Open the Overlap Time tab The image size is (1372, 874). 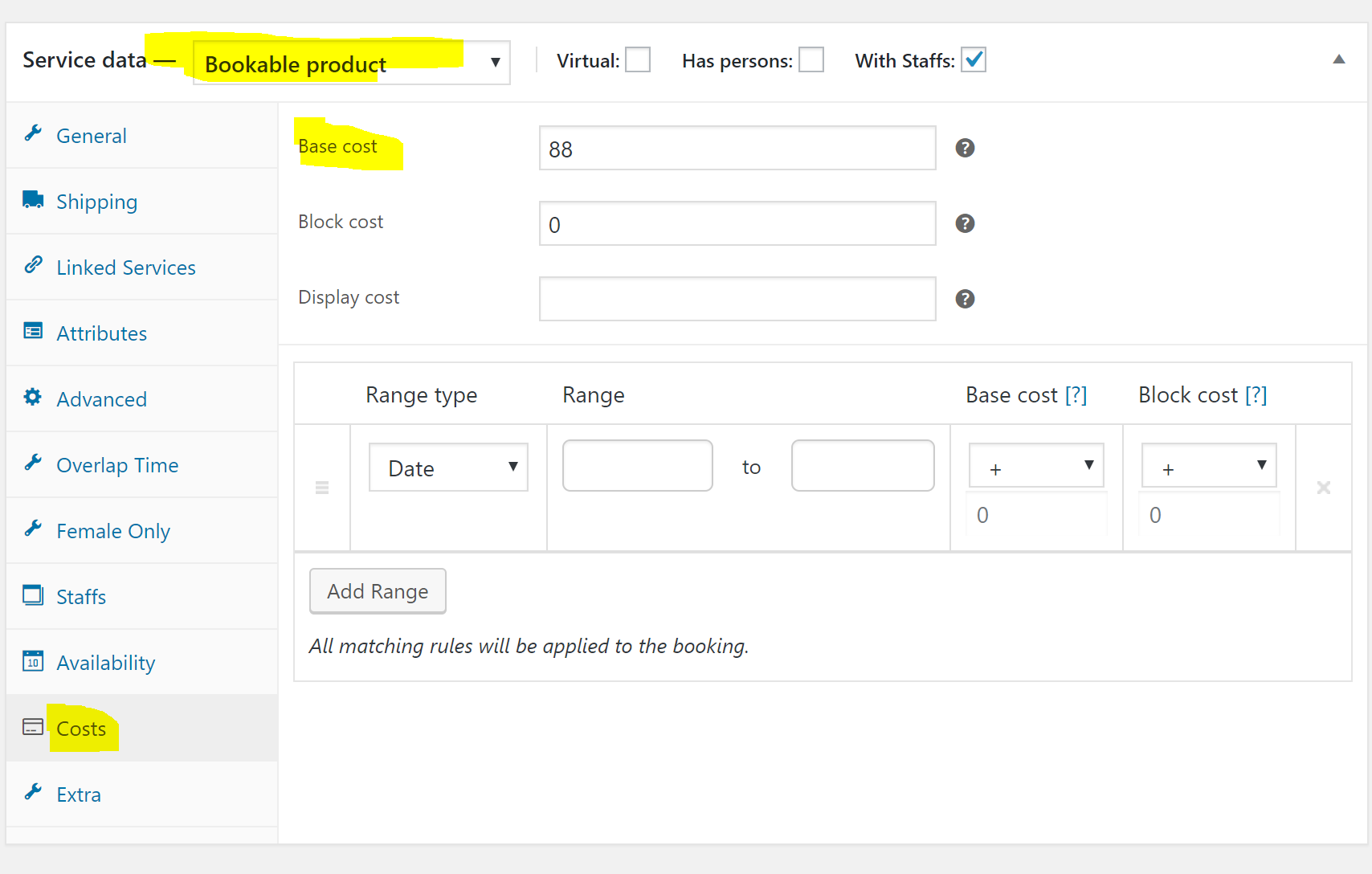[142, 465]
